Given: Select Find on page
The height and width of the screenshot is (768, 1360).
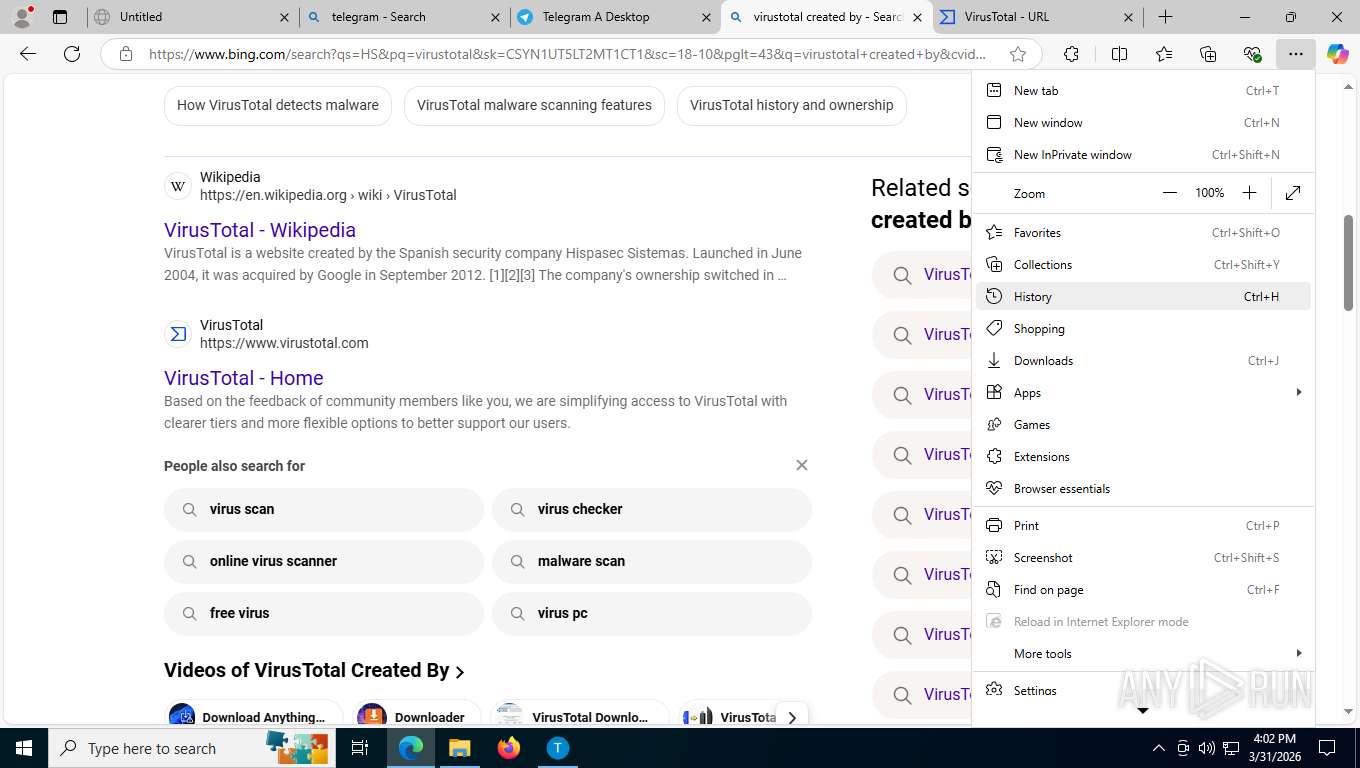Looking at the screenshot, I should (1143, 590).
